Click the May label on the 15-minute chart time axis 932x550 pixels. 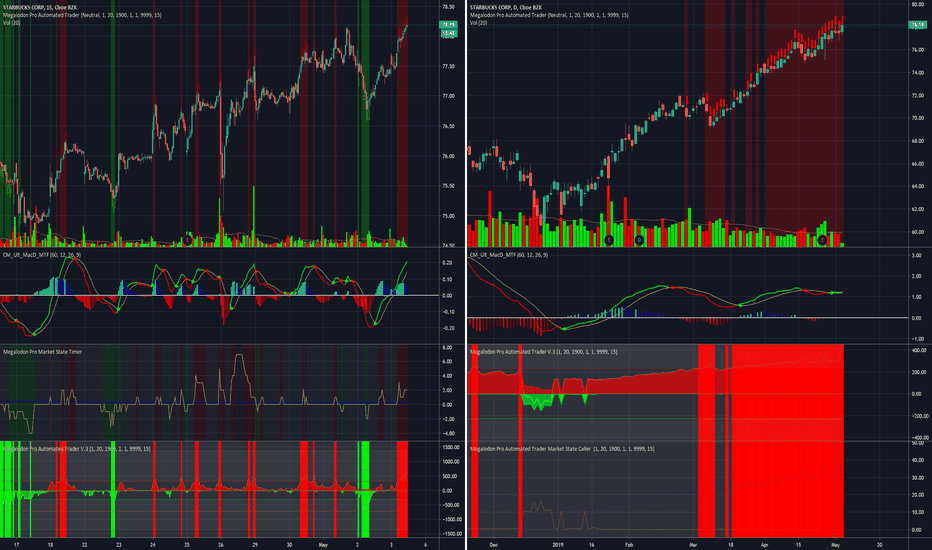pos(323,545)
